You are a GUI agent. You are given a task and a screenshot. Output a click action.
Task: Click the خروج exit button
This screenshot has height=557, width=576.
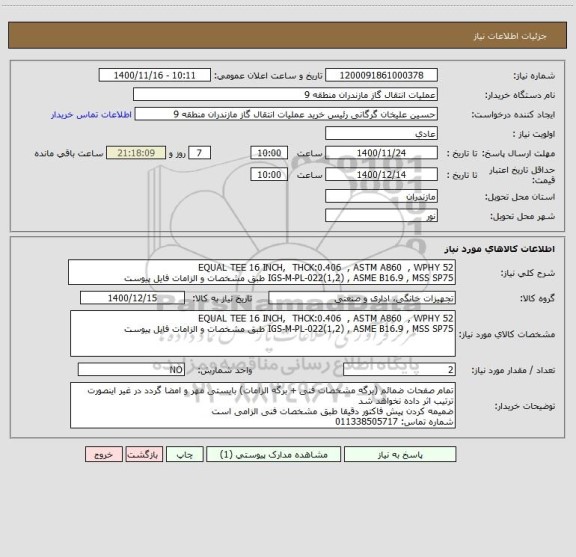[x=104, y=454]
